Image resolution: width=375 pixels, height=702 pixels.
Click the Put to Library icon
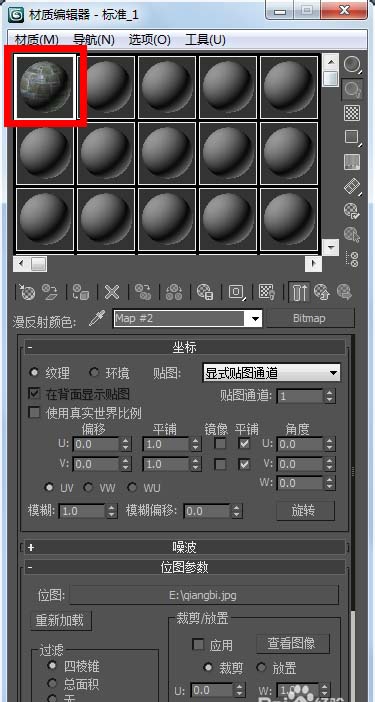click(205, 292)
